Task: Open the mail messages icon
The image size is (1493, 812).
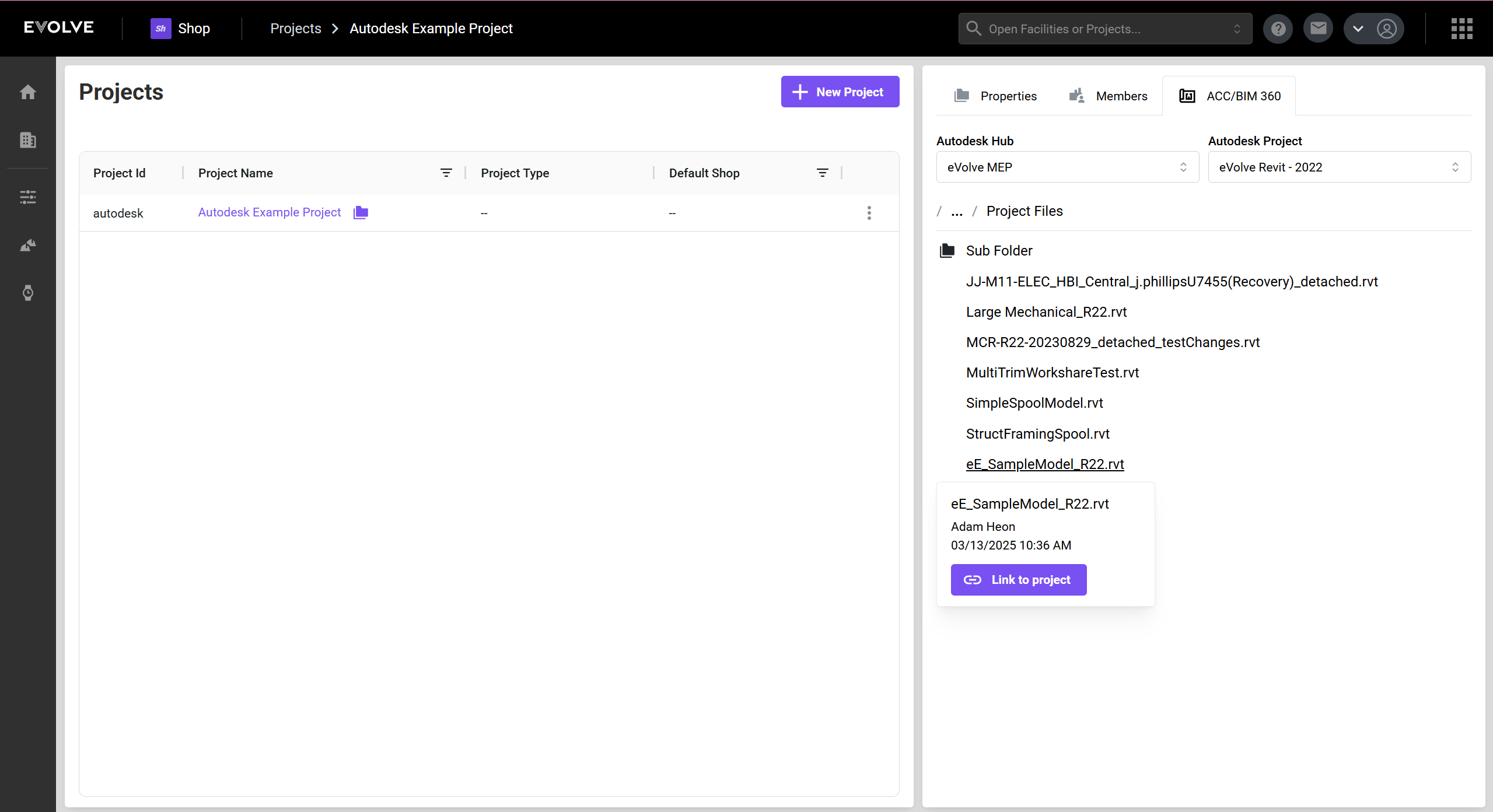Action: 1318,29
